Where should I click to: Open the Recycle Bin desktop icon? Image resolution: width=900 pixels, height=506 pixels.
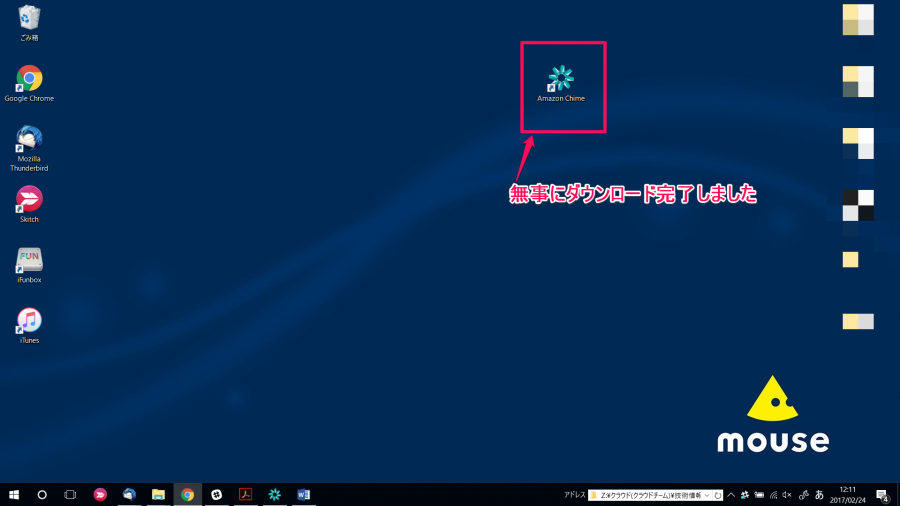pos(29,23)
